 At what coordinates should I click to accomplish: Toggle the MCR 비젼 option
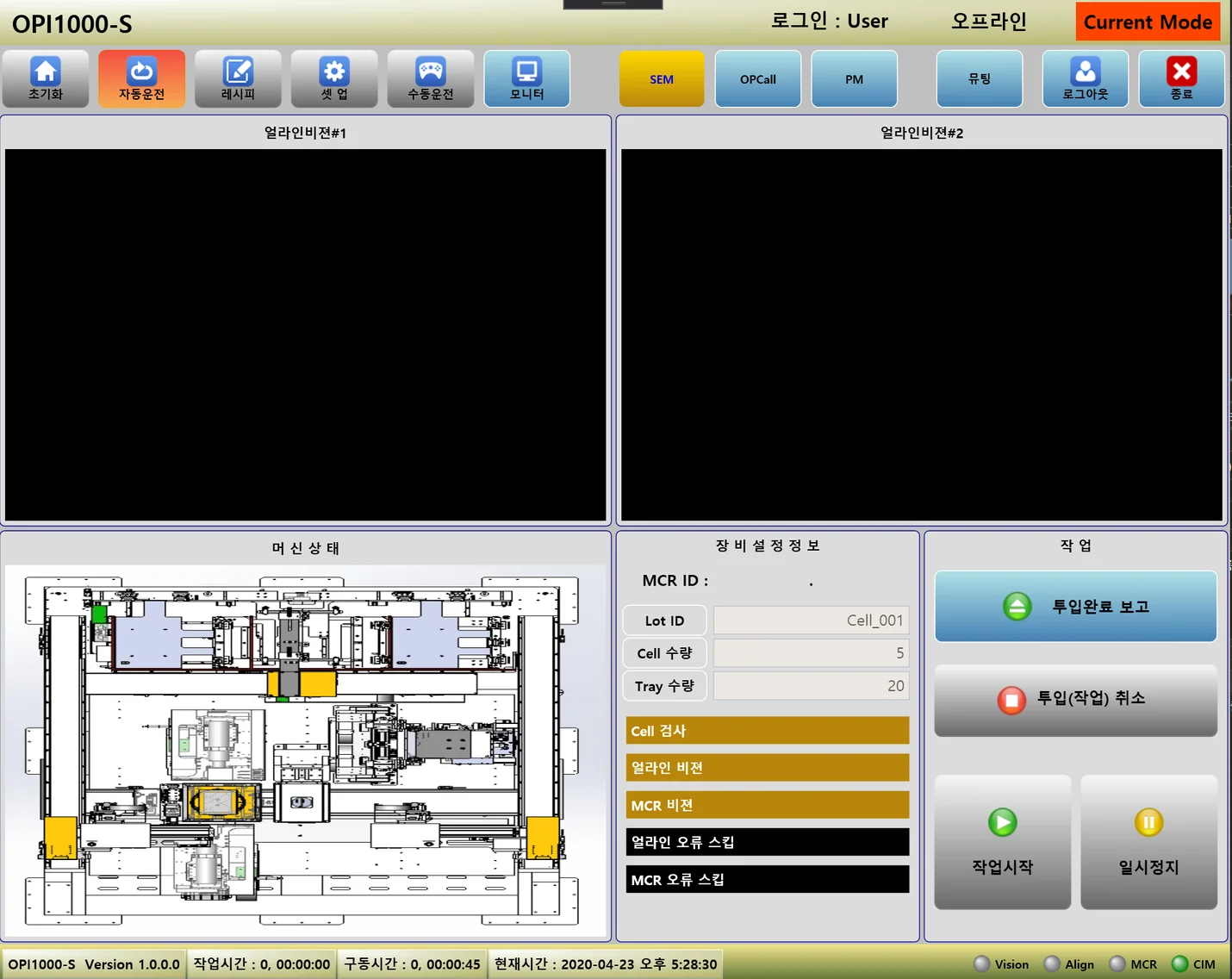(x=768, y=805)
